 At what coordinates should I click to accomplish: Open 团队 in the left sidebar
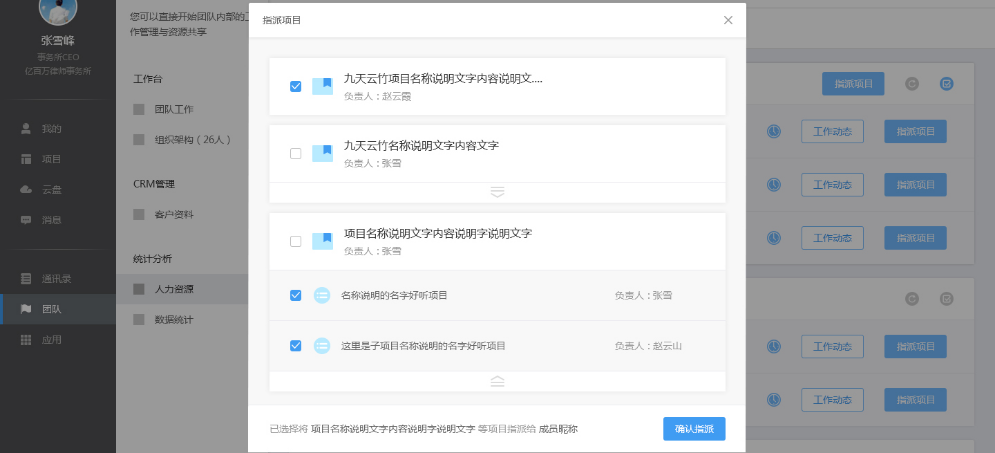click(x=51, y=309)
